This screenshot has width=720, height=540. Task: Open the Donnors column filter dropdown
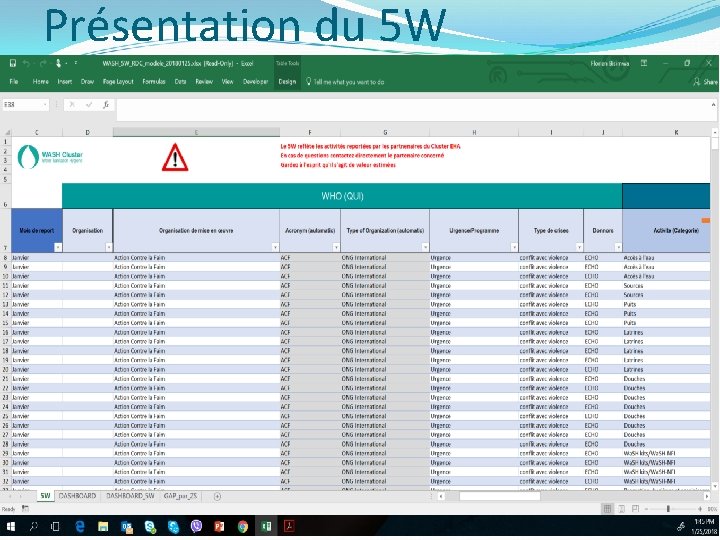point(618,248)
